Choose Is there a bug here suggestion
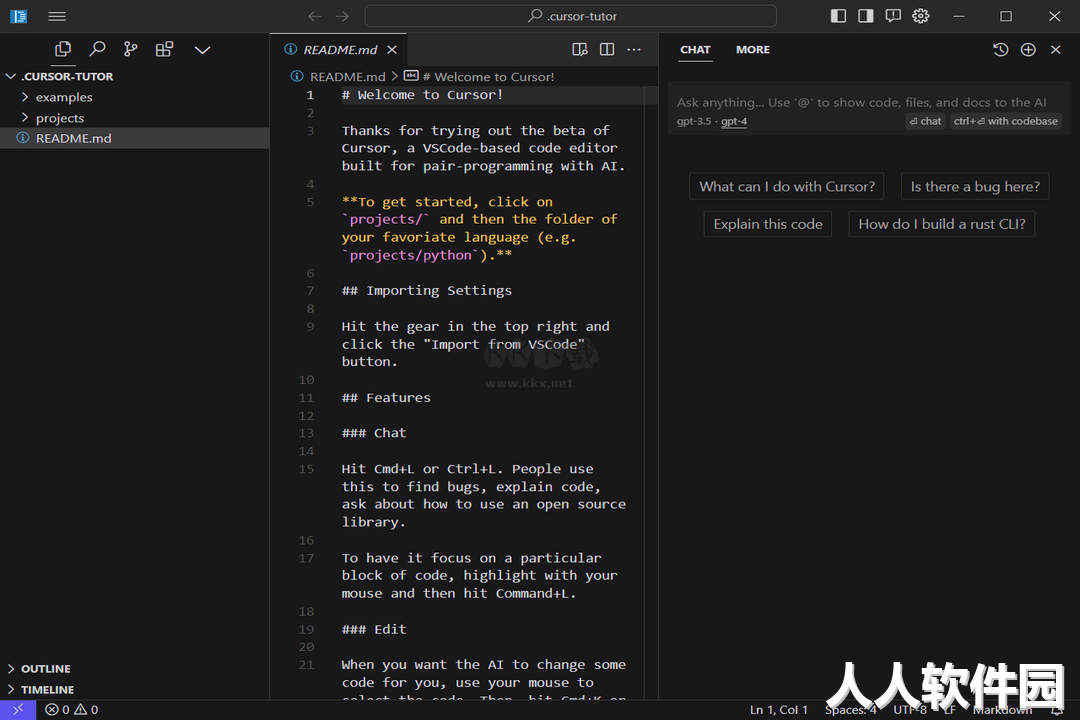1080x720 pixels. (975, 187)
